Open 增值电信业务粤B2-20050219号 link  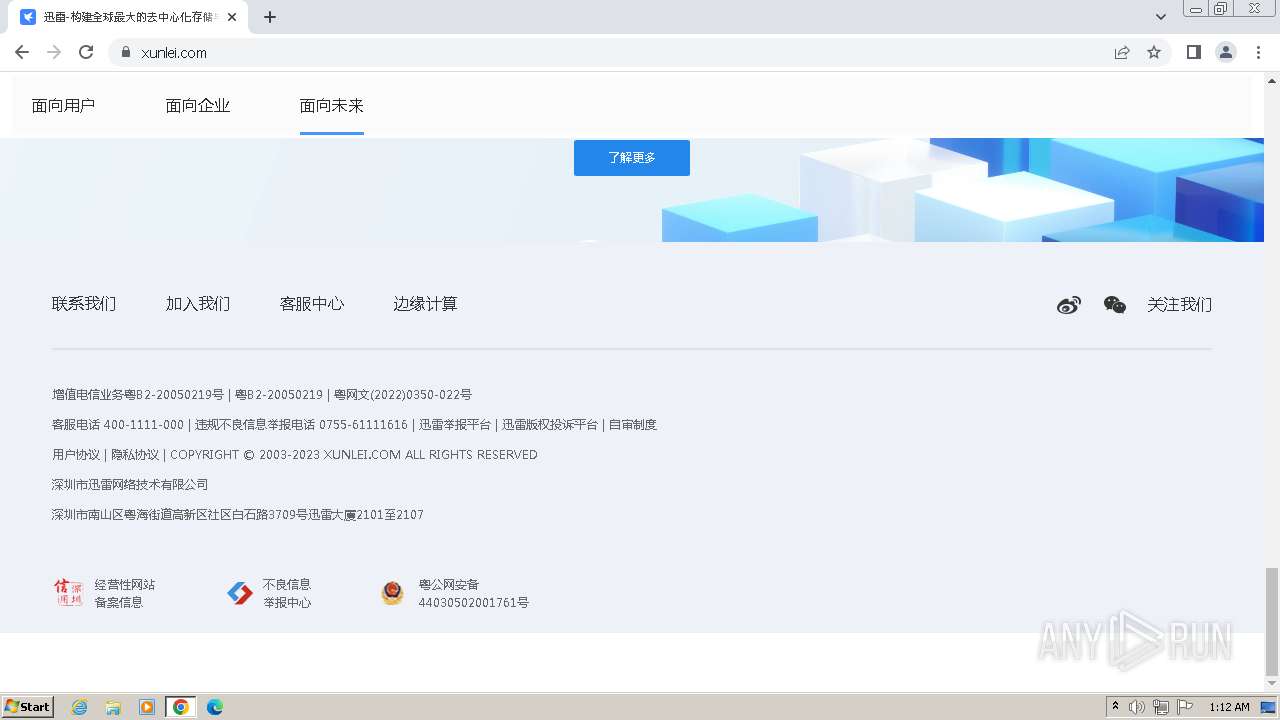(138, 395)
